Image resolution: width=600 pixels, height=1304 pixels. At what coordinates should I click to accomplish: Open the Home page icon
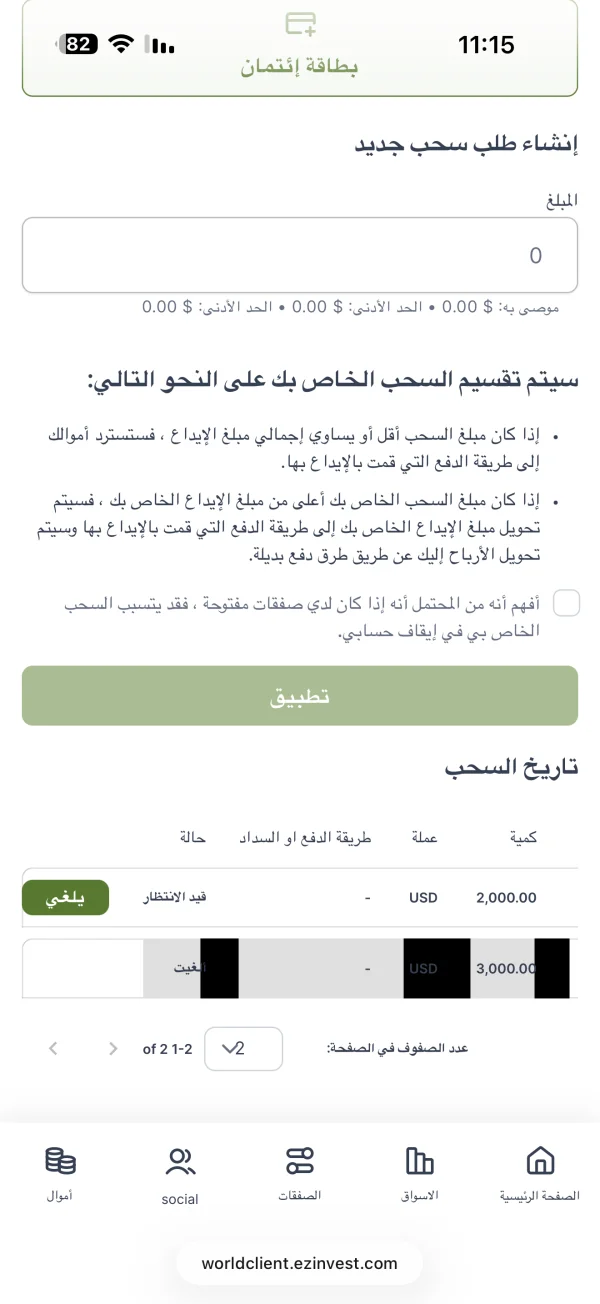click(540, 1160)
